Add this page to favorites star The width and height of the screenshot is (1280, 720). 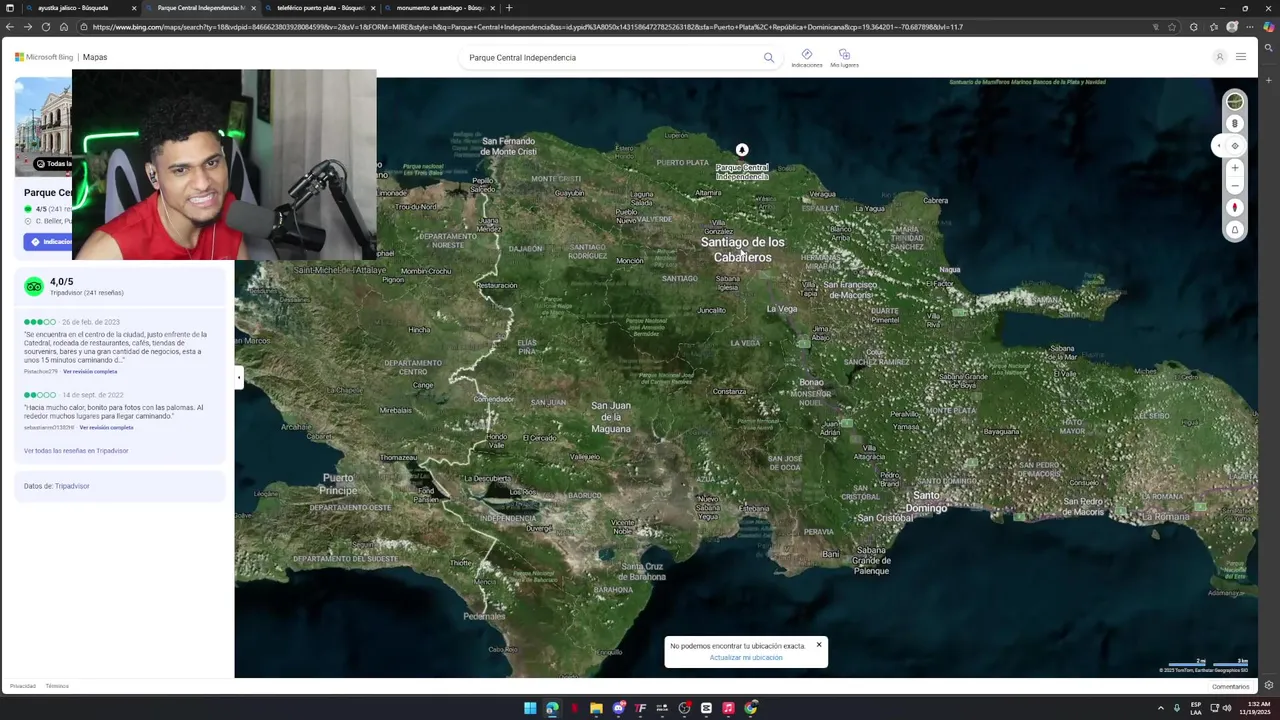pos(1174,27)
